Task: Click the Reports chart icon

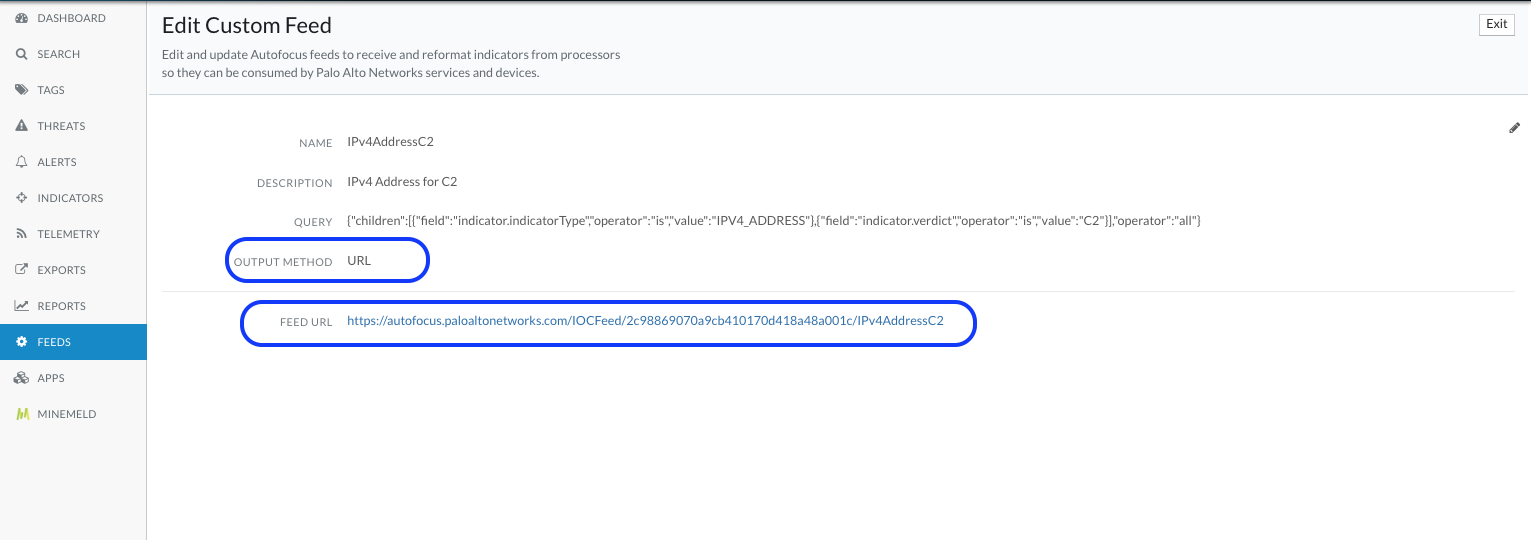Action: (21, 306)
